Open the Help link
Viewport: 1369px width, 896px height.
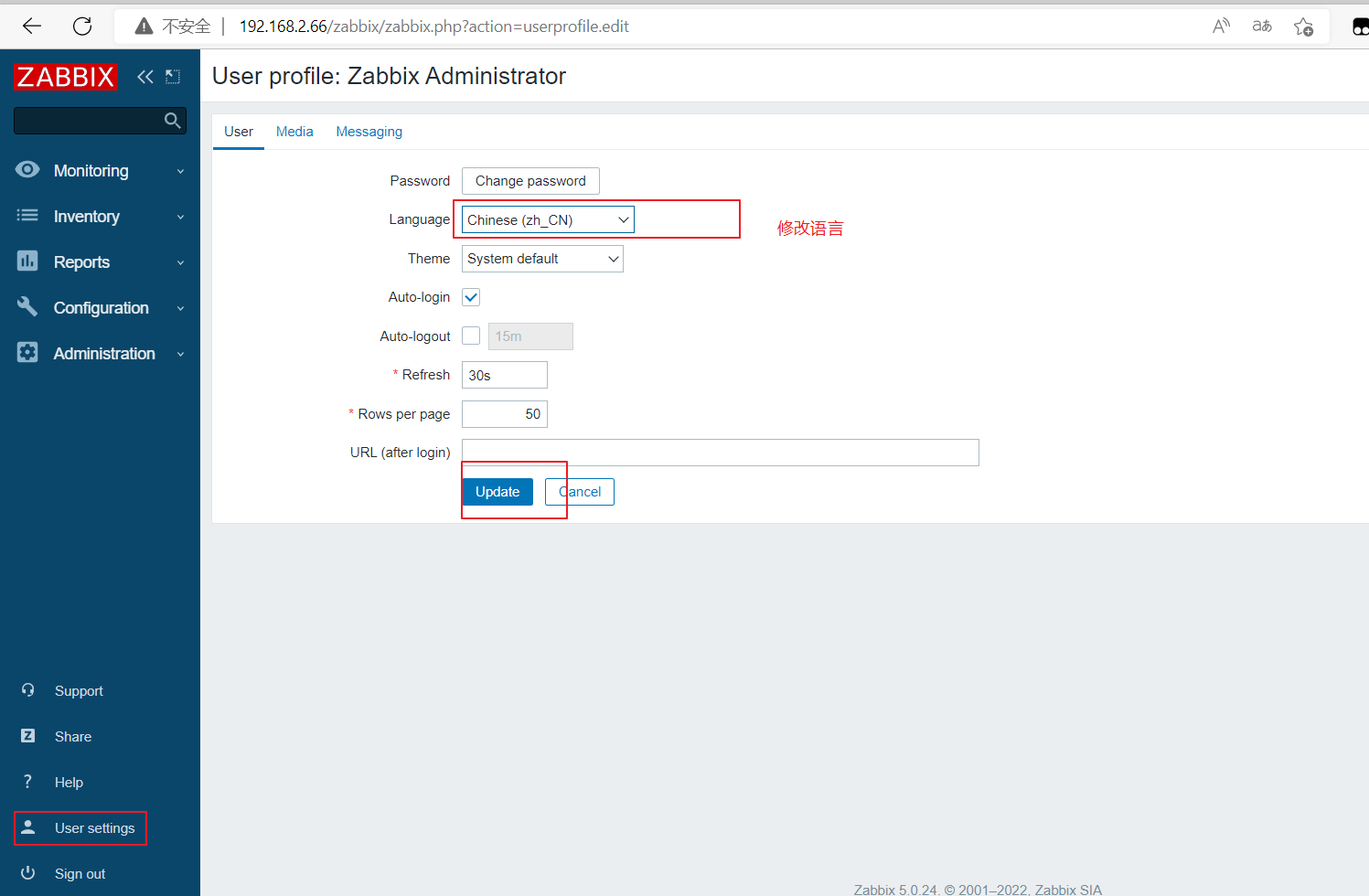tap(69, 783)
